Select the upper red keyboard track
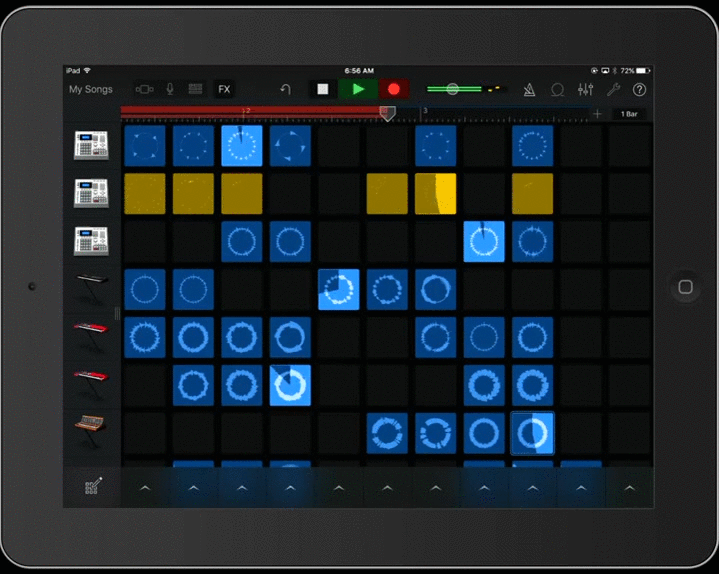Image resolution: width=719 pixels, height=574 pixels. point(91,337)
